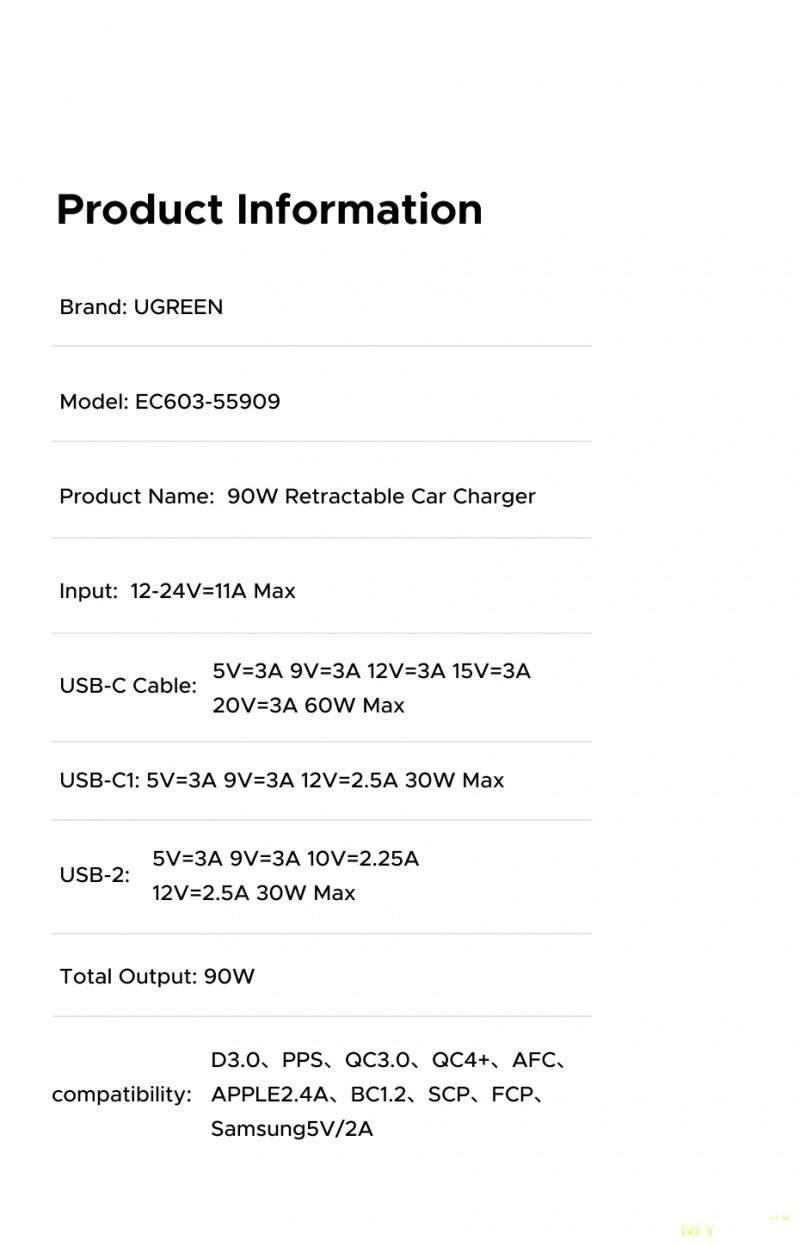Select the Brand: UGREEN text row
This screenshot has height=1246, width=800.
[x=141, y=307]
